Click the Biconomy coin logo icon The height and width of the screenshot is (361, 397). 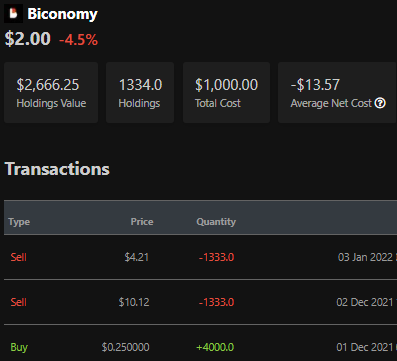click(13, 13)
